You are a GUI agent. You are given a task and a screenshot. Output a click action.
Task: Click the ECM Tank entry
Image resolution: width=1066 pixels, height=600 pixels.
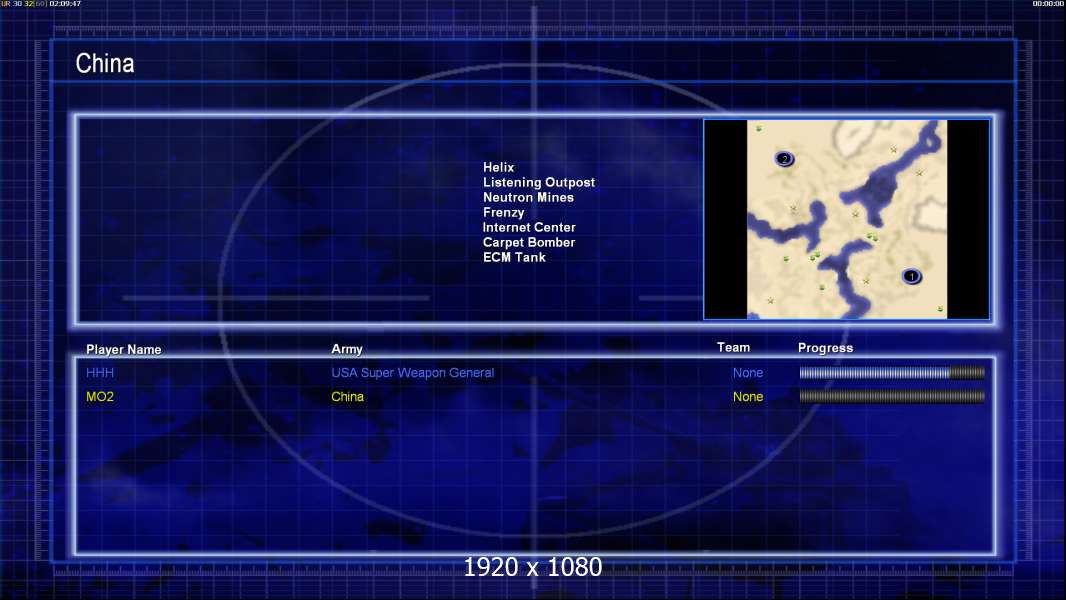coord(514,257)
